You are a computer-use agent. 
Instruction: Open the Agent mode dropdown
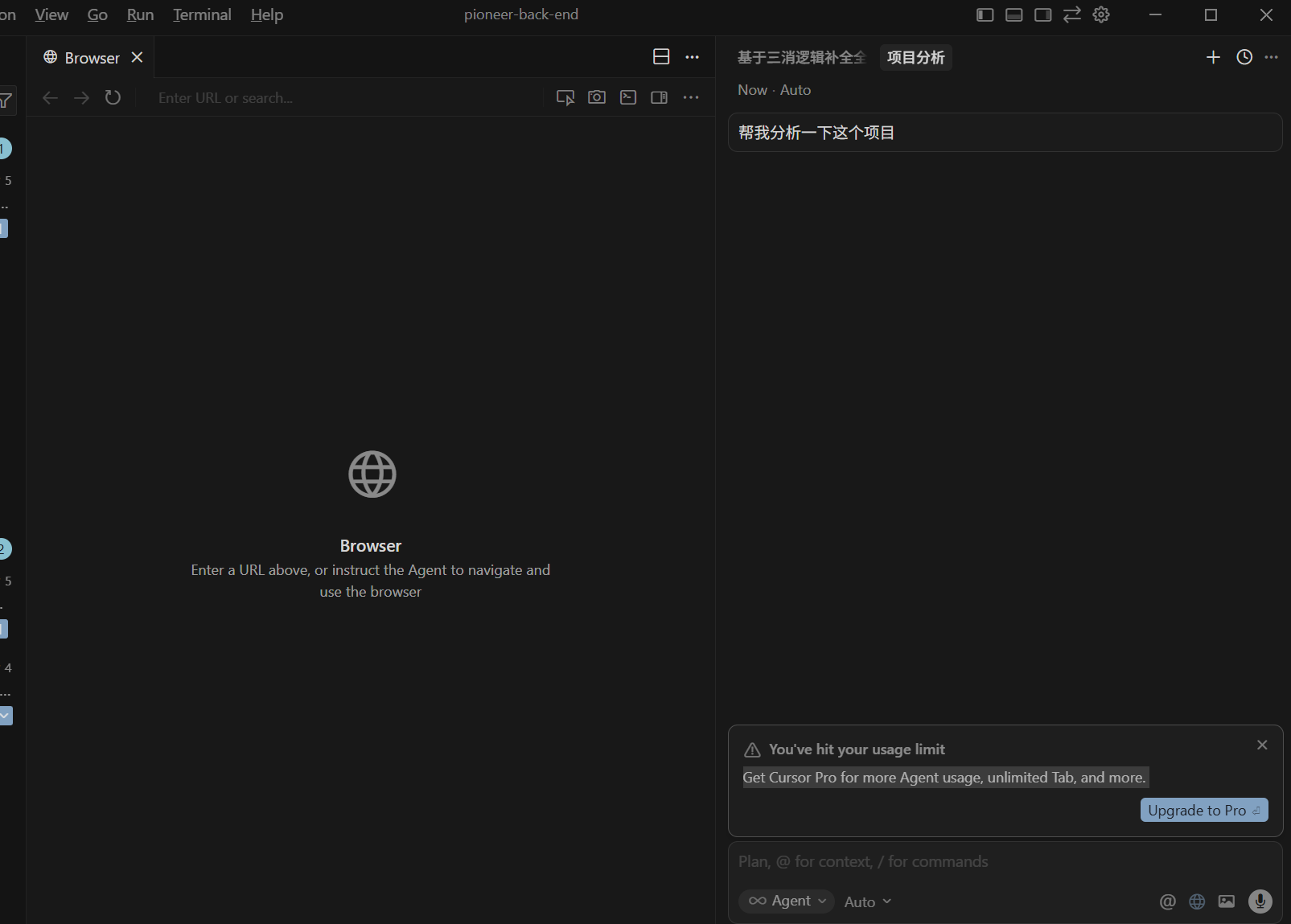[787, 901]
